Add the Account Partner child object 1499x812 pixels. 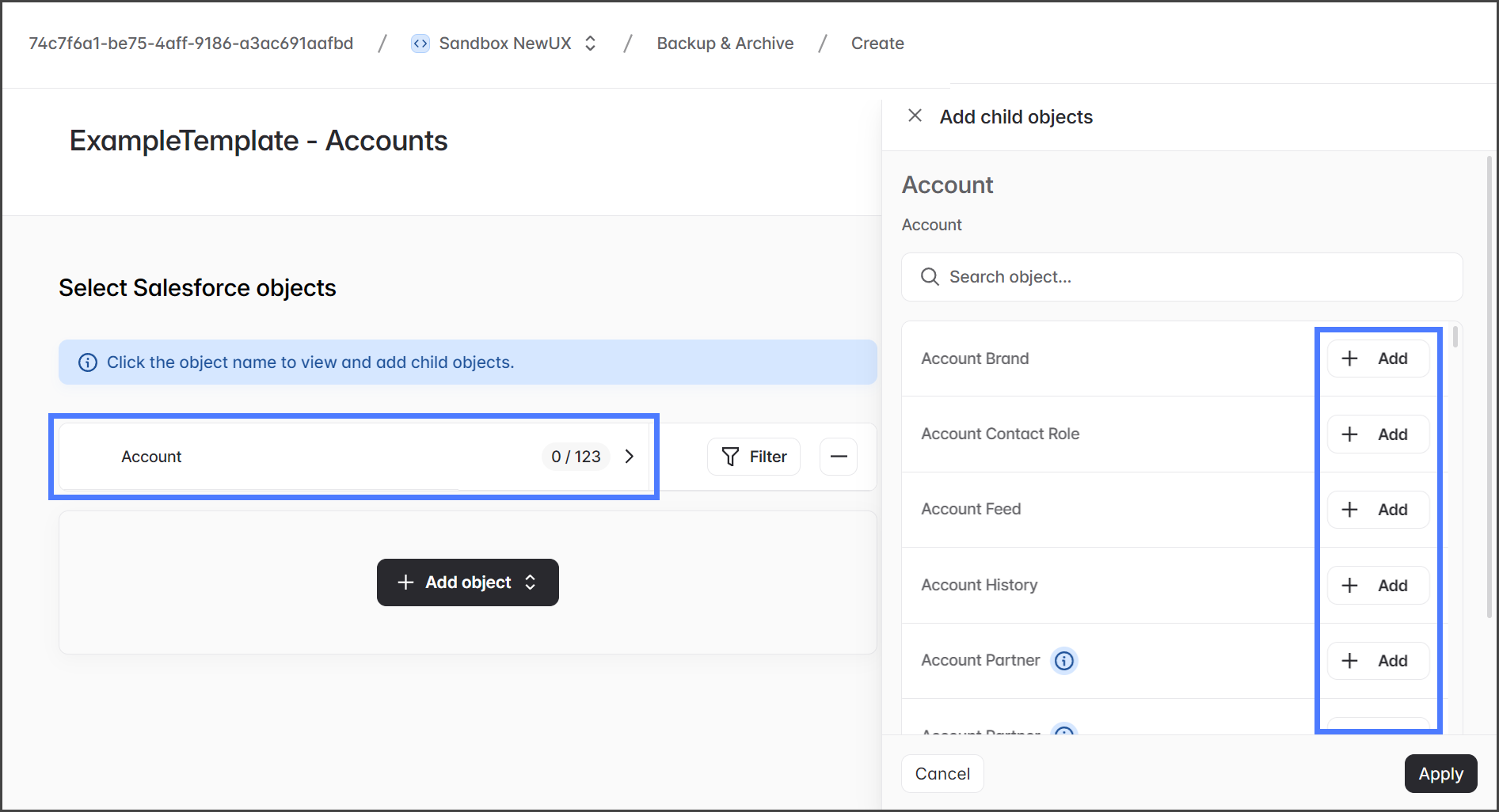pyautogui.click(x=1377, y=661)
